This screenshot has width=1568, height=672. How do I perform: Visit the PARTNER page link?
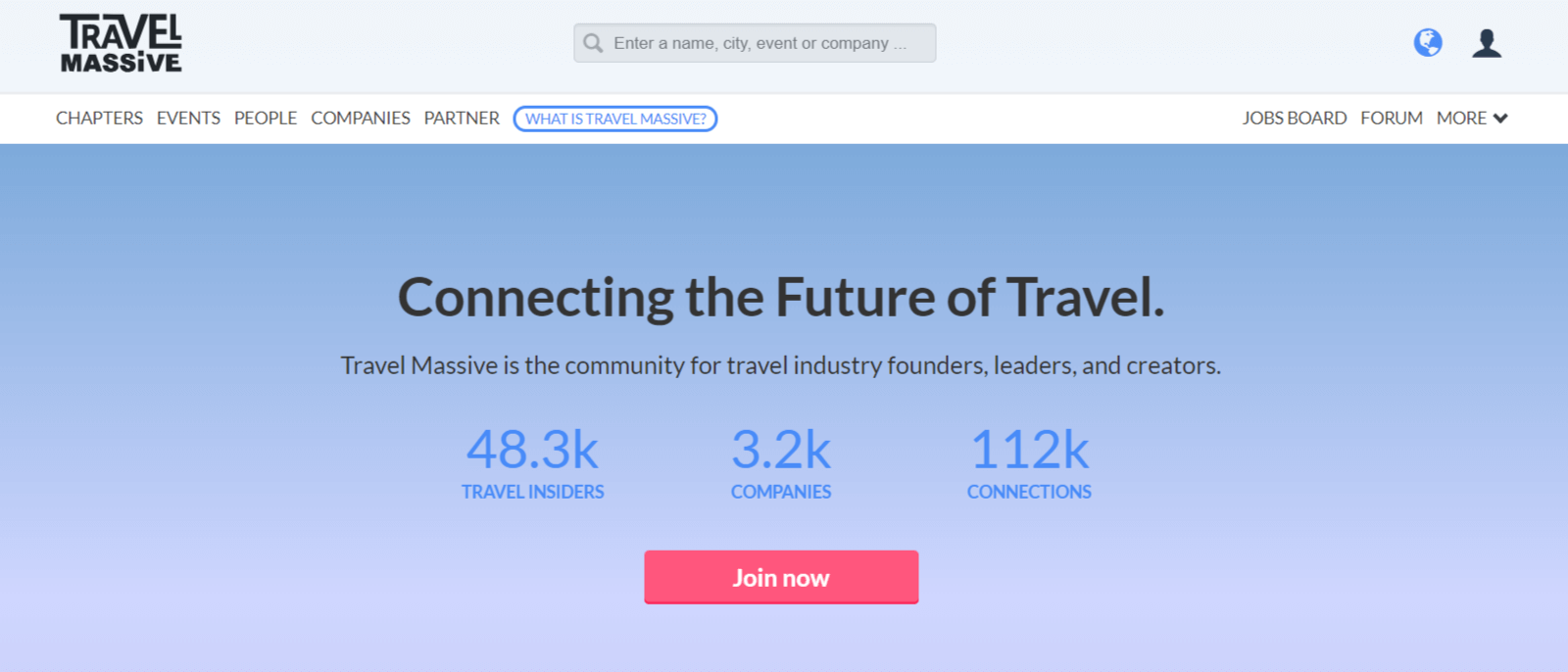point(462,118)
